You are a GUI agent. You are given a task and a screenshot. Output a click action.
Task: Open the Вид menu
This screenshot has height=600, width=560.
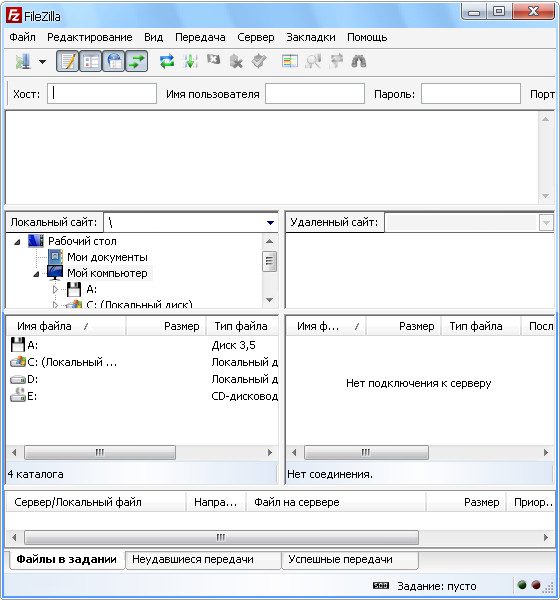point(153,37)
